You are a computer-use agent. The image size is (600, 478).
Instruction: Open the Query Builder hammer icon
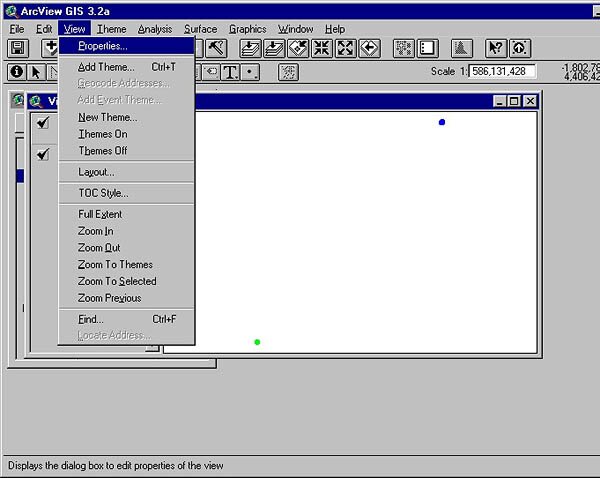point(217,49)
